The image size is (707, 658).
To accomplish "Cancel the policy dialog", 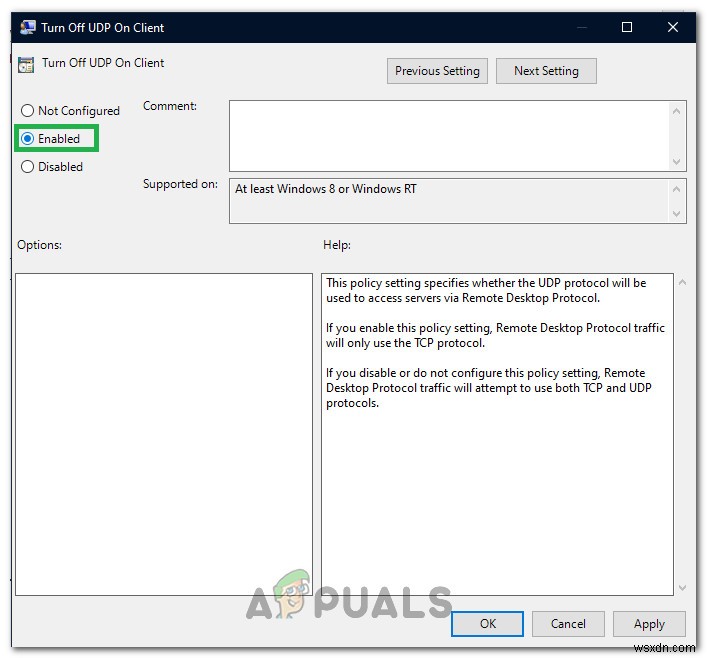I will [x=568, y=624].
